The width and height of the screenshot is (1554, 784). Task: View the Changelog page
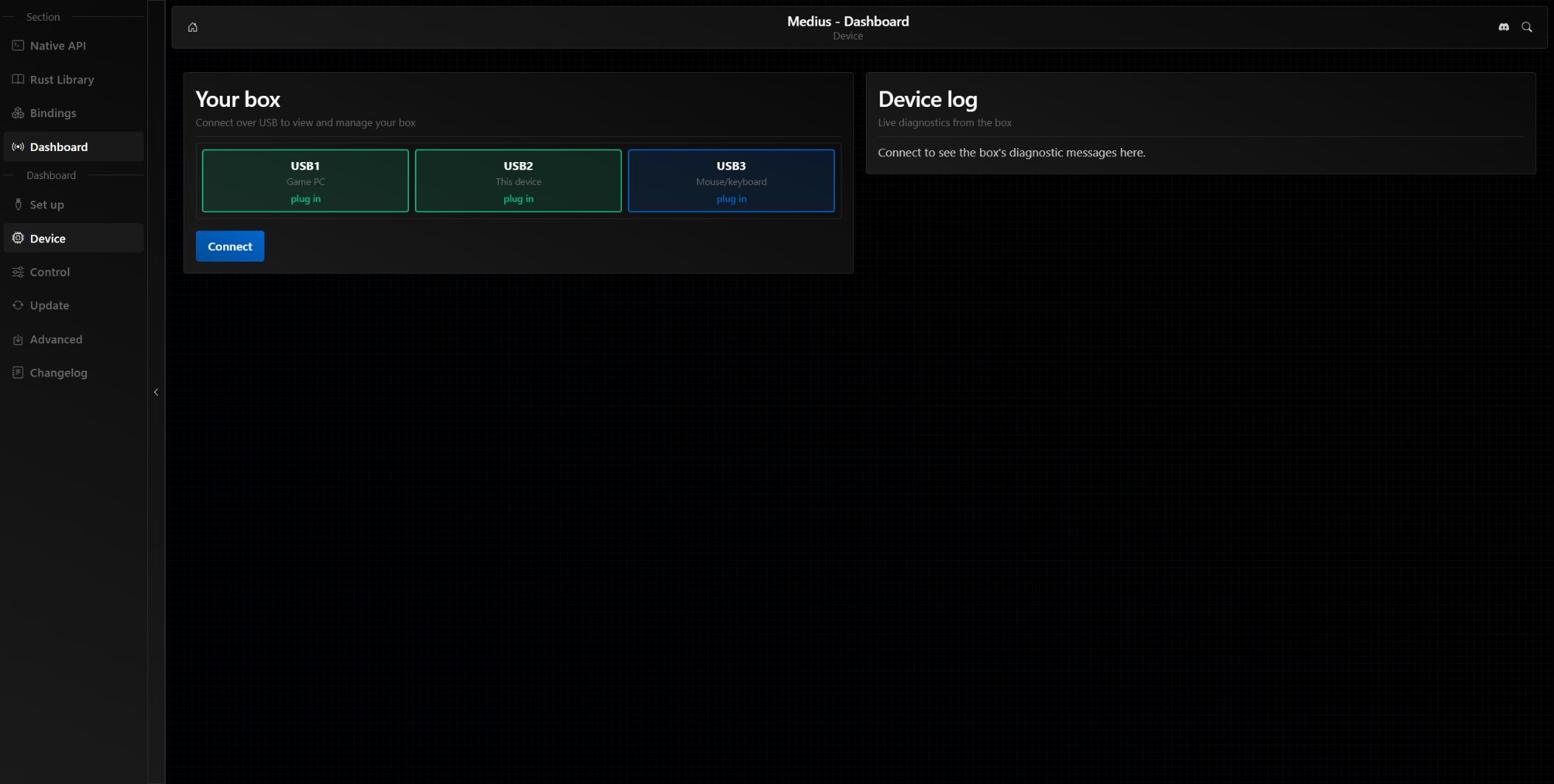pyautogui.click(x=74, y=372)
